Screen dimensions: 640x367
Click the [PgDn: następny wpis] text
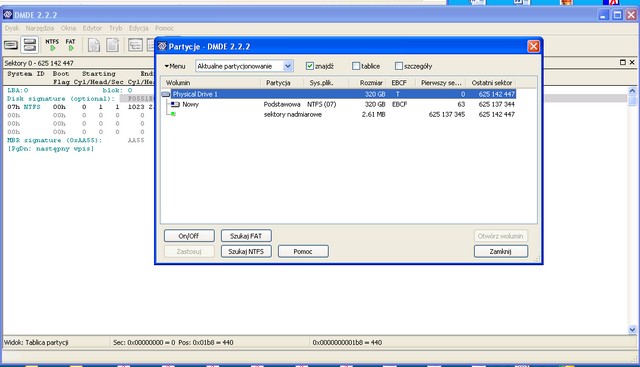coord(51,149)
